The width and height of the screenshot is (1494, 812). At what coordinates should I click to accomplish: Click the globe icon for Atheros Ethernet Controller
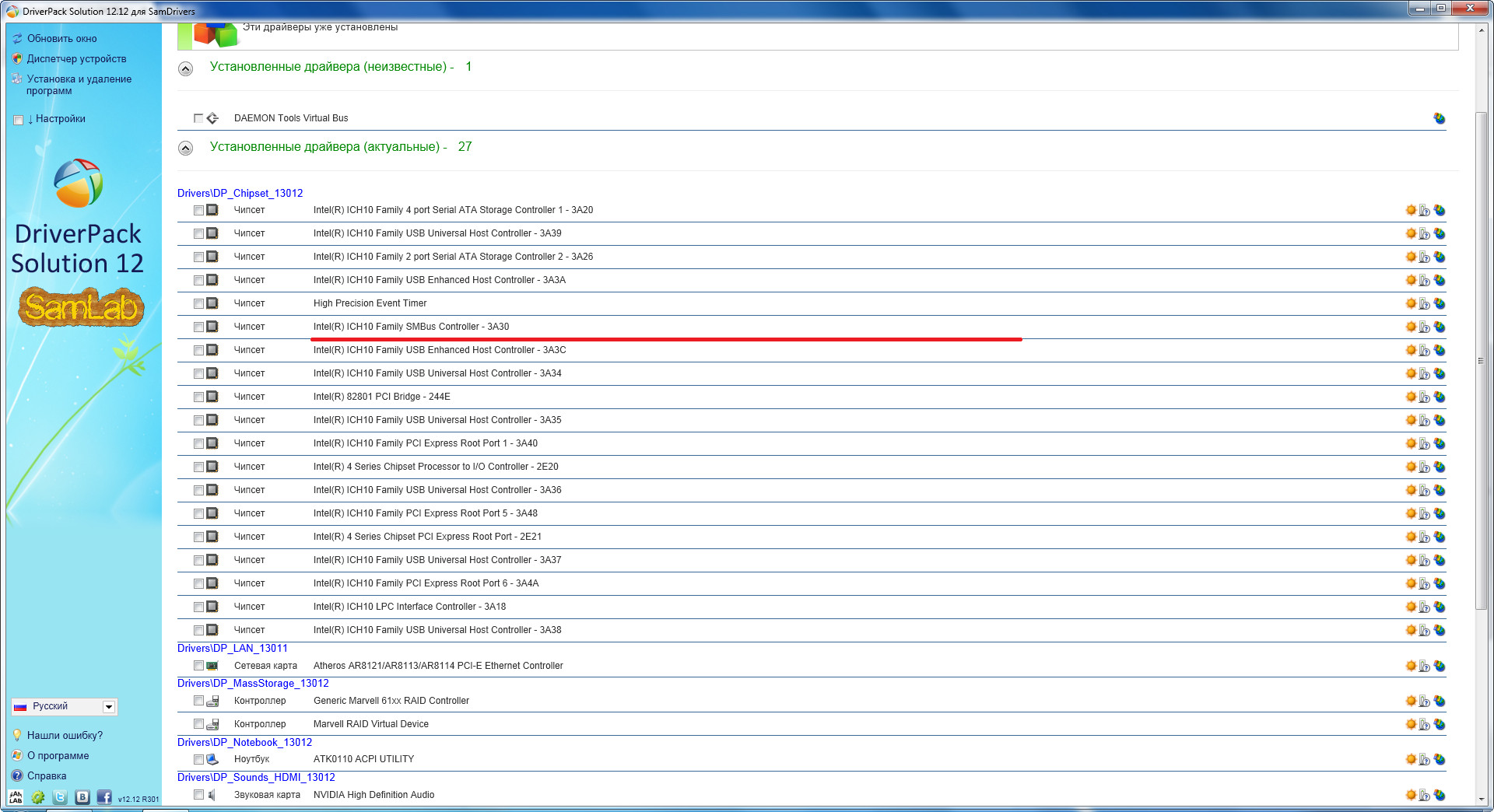(x=1439, y=666)
